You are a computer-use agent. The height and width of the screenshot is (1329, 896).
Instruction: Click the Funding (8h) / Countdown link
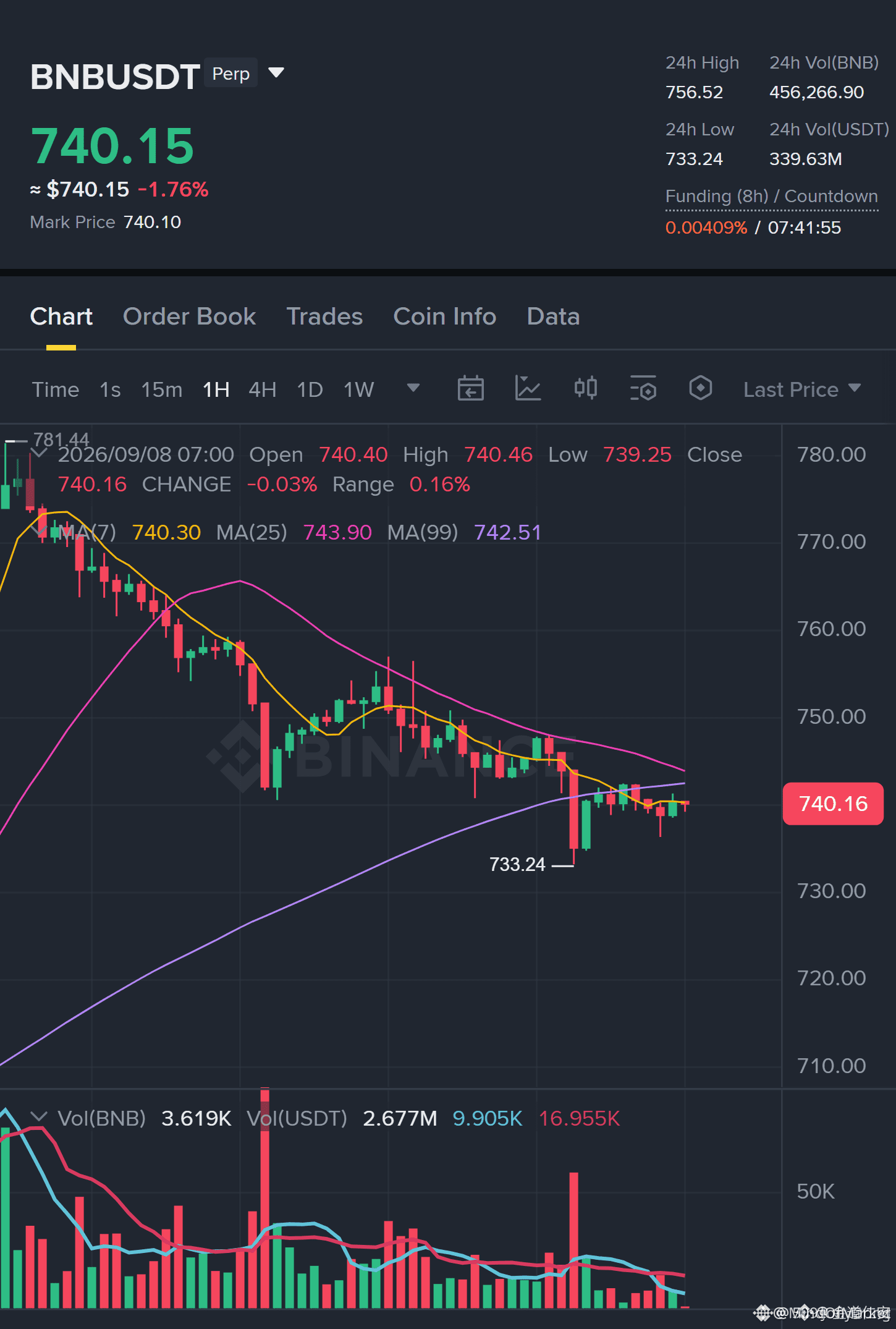pos(772,197)
